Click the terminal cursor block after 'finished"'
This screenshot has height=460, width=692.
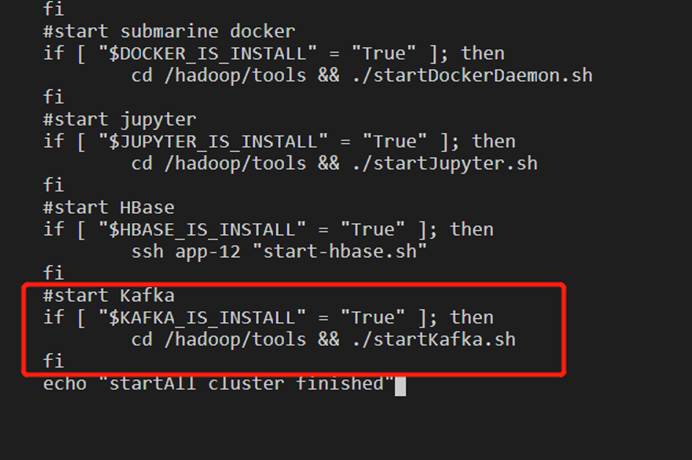pyautogui.click(x=400, y=386)
